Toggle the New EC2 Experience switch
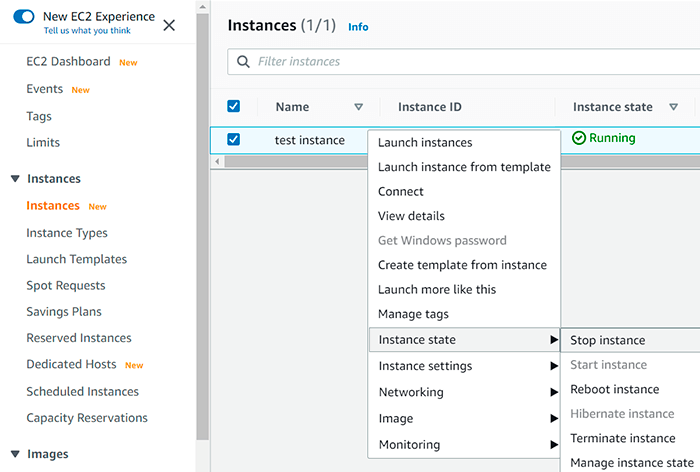 click(x=24, y=17)
